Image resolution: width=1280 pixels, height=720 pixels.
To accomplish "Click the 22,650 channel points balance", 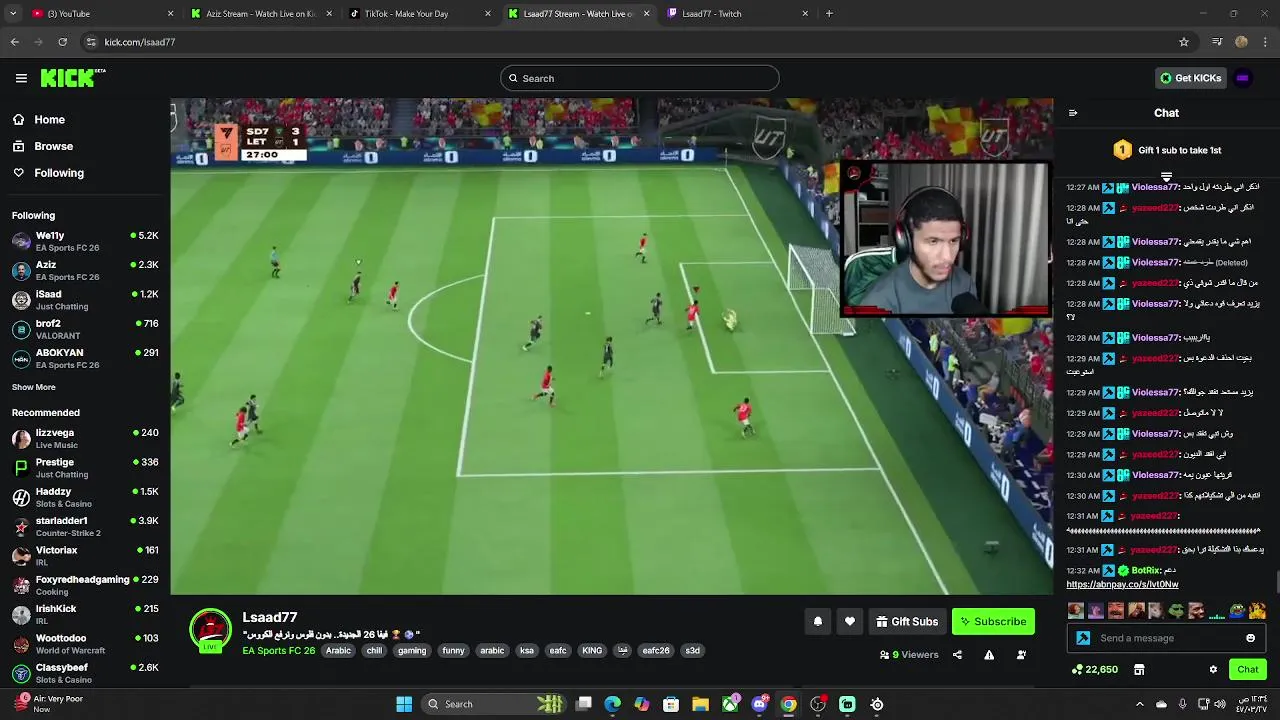I will (x=1094, y=669).
